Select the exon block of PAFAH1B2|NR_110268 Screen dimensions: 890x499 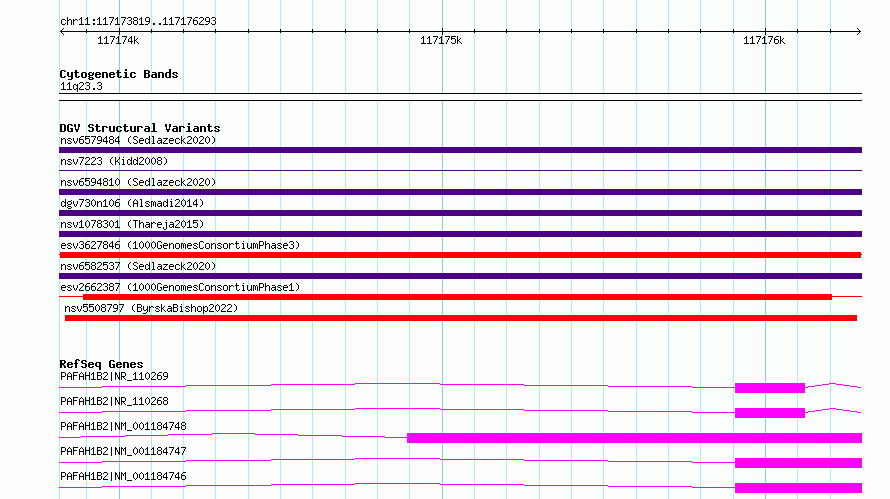point(770,413)
